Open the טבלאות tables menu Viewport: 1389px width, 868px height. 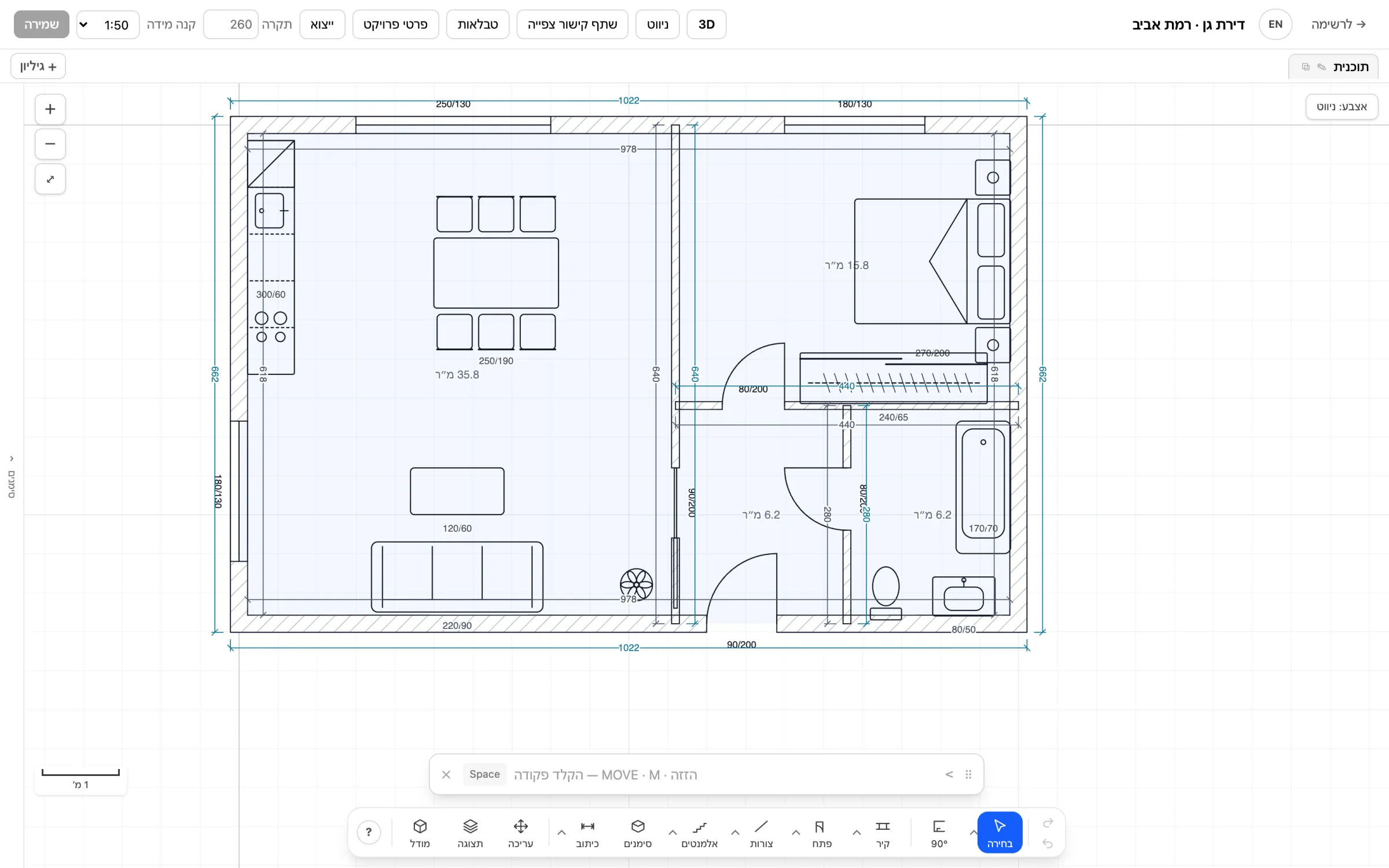click(x=477, y=24)
